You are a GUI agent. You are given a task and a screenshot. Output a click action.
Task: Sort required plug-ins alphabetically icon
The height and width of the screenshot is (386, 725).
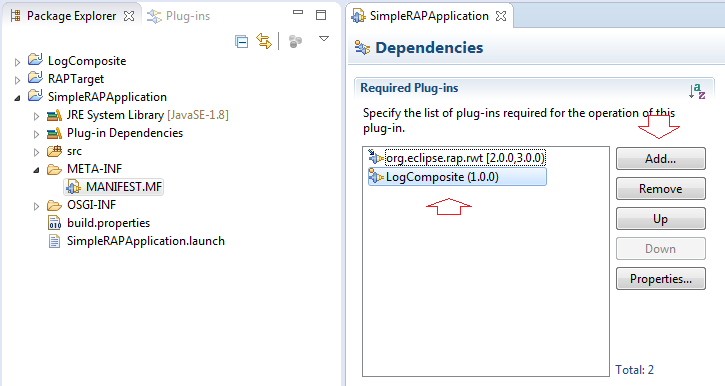[697, 91]
